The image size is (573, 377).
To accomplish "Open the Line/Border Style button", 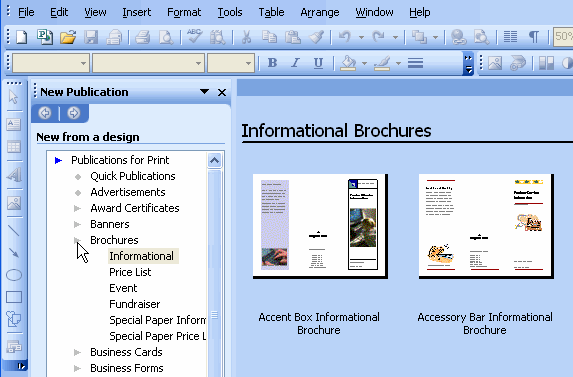I will pyautogui.click(x=415, y=63).
